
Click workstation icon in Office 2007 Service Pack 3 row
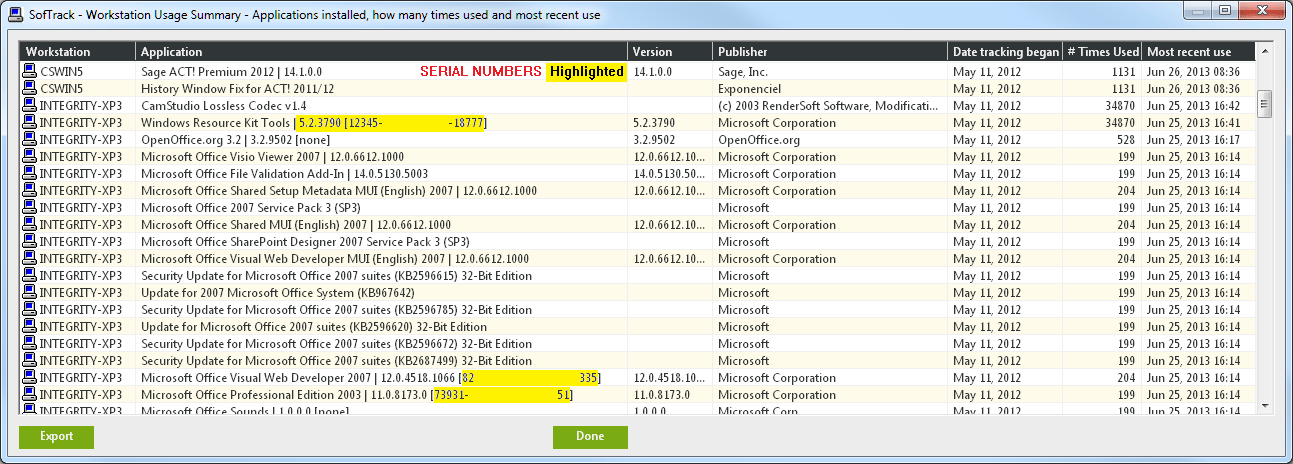[29, 208]
